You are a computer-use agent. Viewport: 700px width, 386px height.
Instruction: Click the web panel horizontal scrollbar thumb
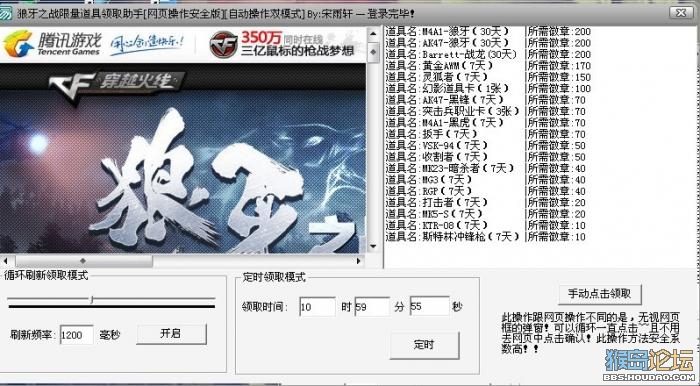[x=83, y=261]
